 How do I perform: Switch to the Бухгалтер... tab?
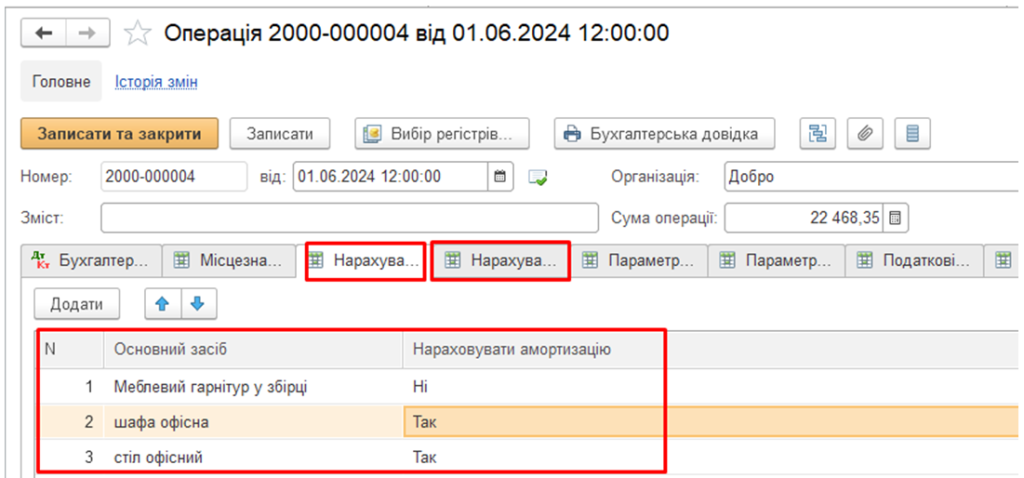tap(91, 260)
